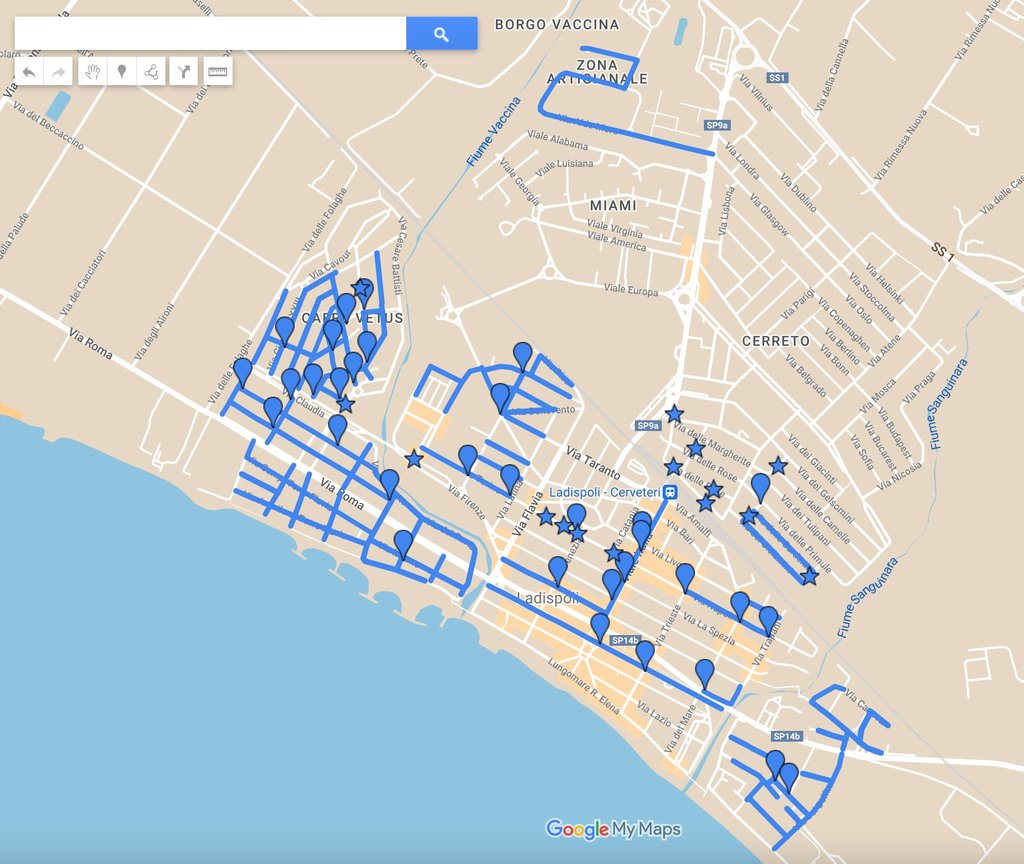The image size is (1024, 864).
Task: Click the star marker at Via delle Primule end
Action: [x=809, y=577]
